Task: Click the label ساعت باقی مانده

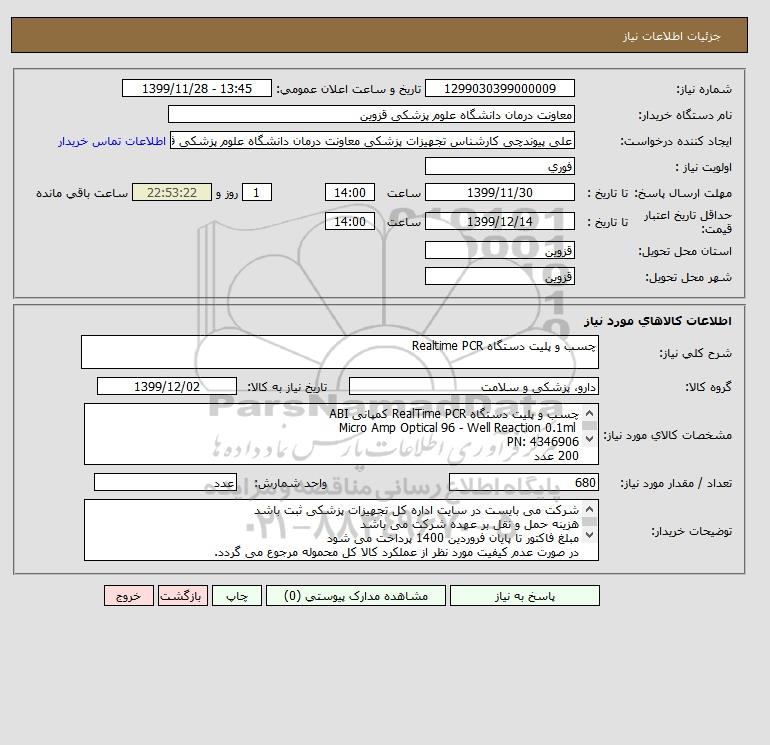Action: click(82, 193)
